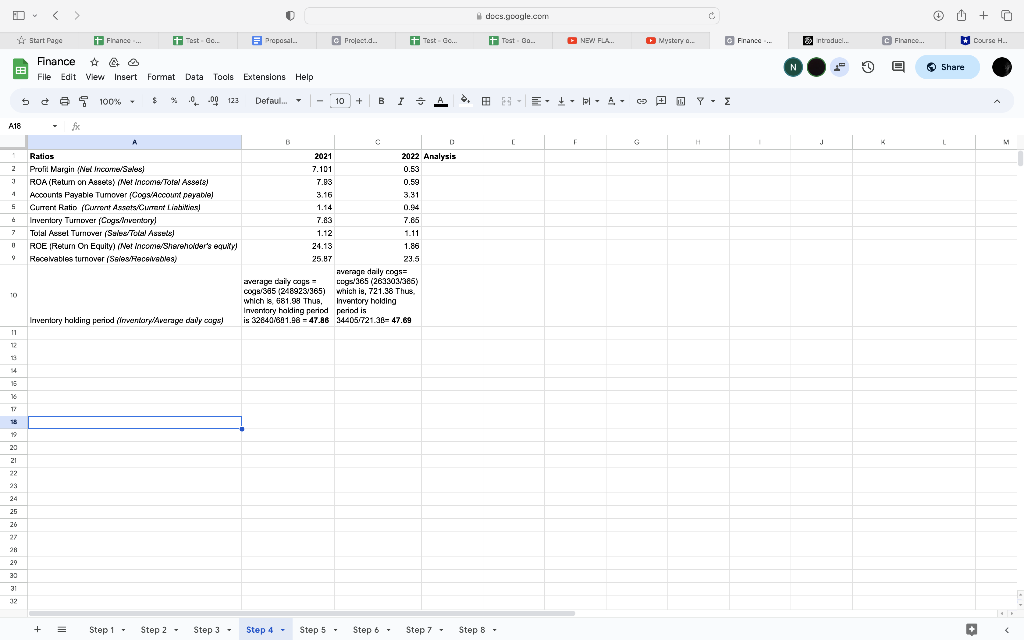
Task: Toggle strikethrough formatting
Action: coord(419,100)
